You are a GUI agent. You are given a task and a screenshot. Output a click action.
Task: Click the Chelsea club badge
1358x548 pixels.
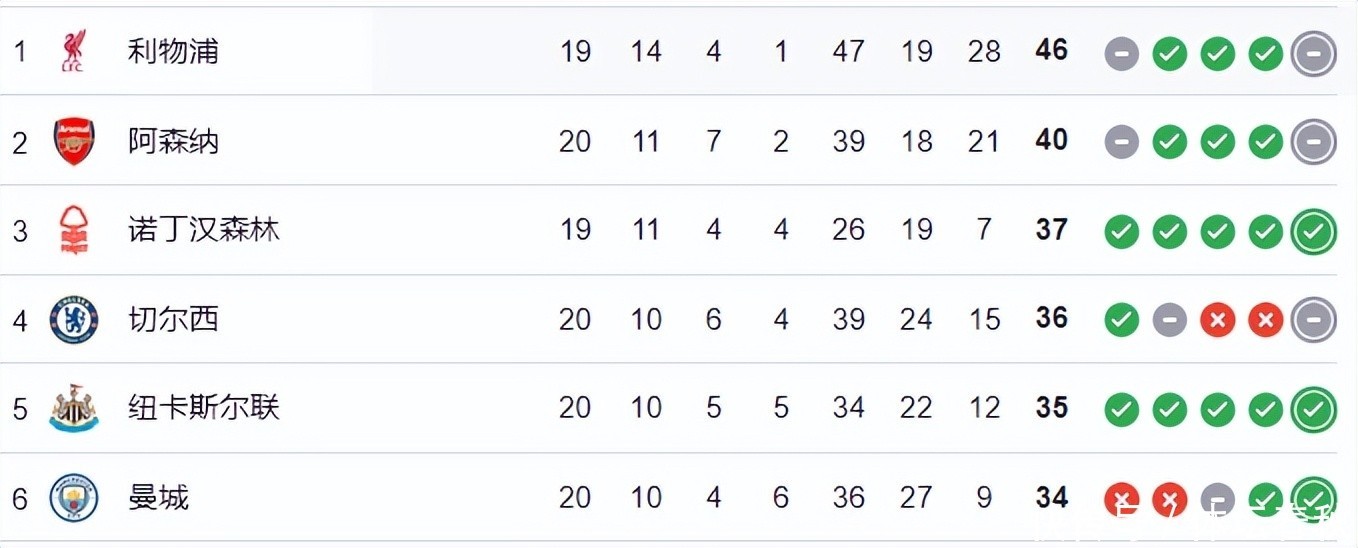(74, 320)
